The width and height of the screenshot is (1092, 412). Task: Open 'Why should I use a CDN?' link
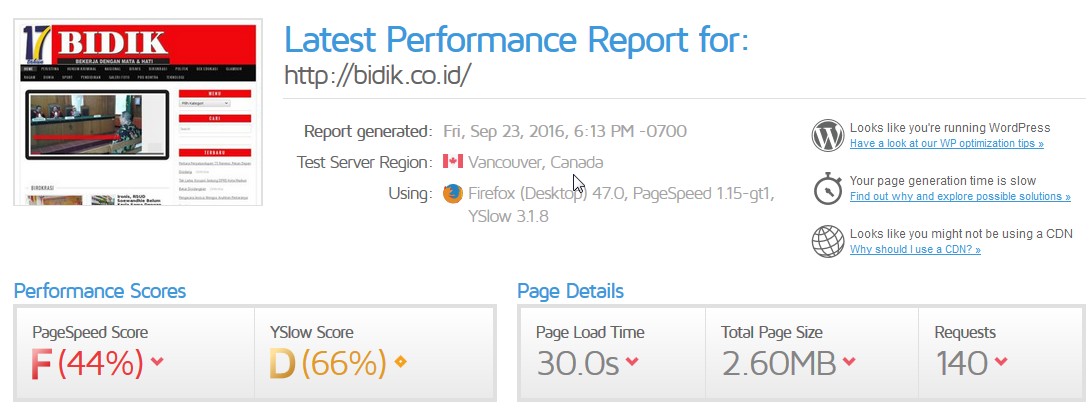915,249
